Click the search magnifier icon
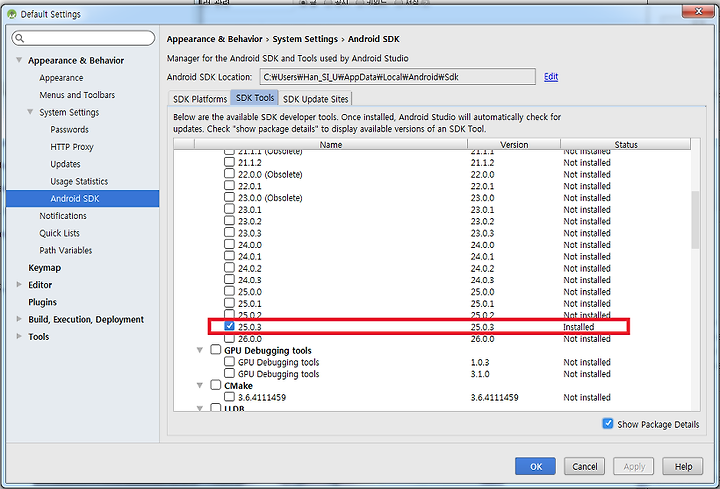Screen dimensions: 720x489 (x=19, y=38)
